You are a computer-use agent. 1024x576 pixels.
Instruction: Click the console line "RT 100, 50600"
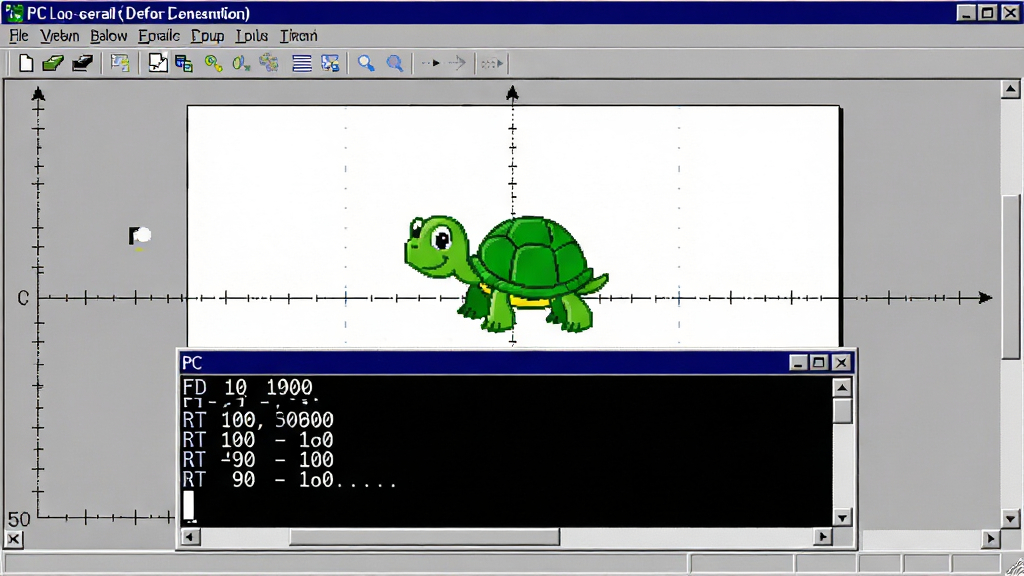258,419
